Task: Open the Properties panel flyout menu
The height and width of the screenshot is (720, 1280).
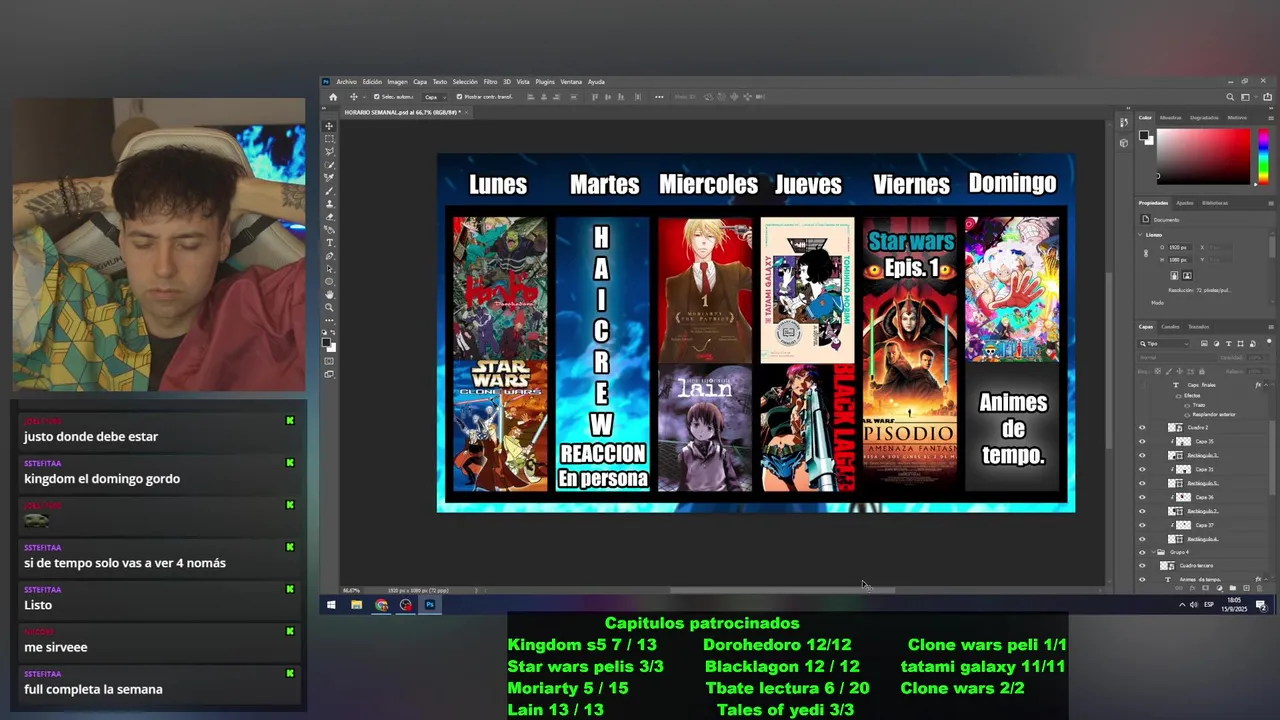Action: click(x=1271, y=203)
